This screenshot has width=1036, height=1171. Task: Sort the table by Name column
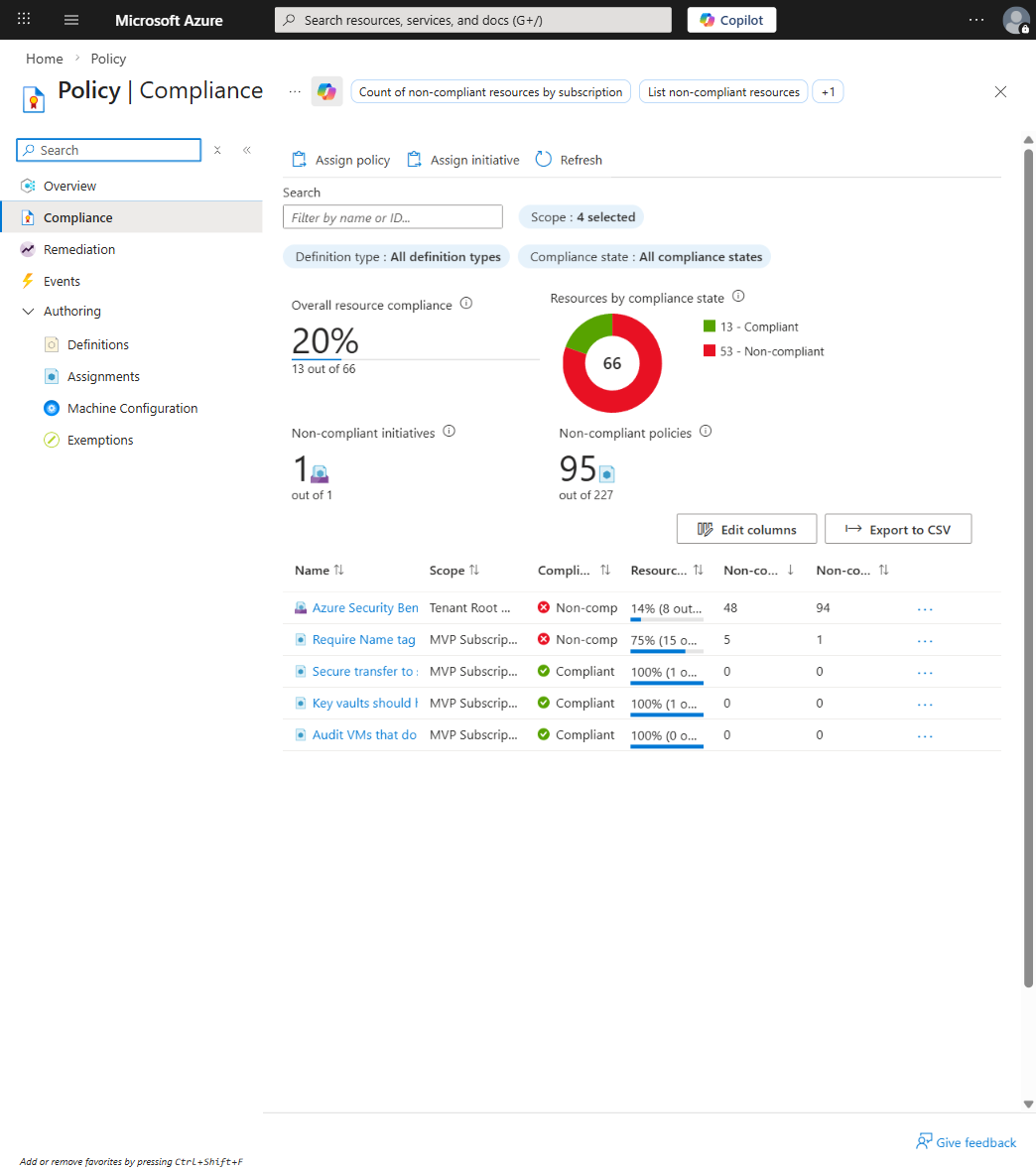point(339,570)
